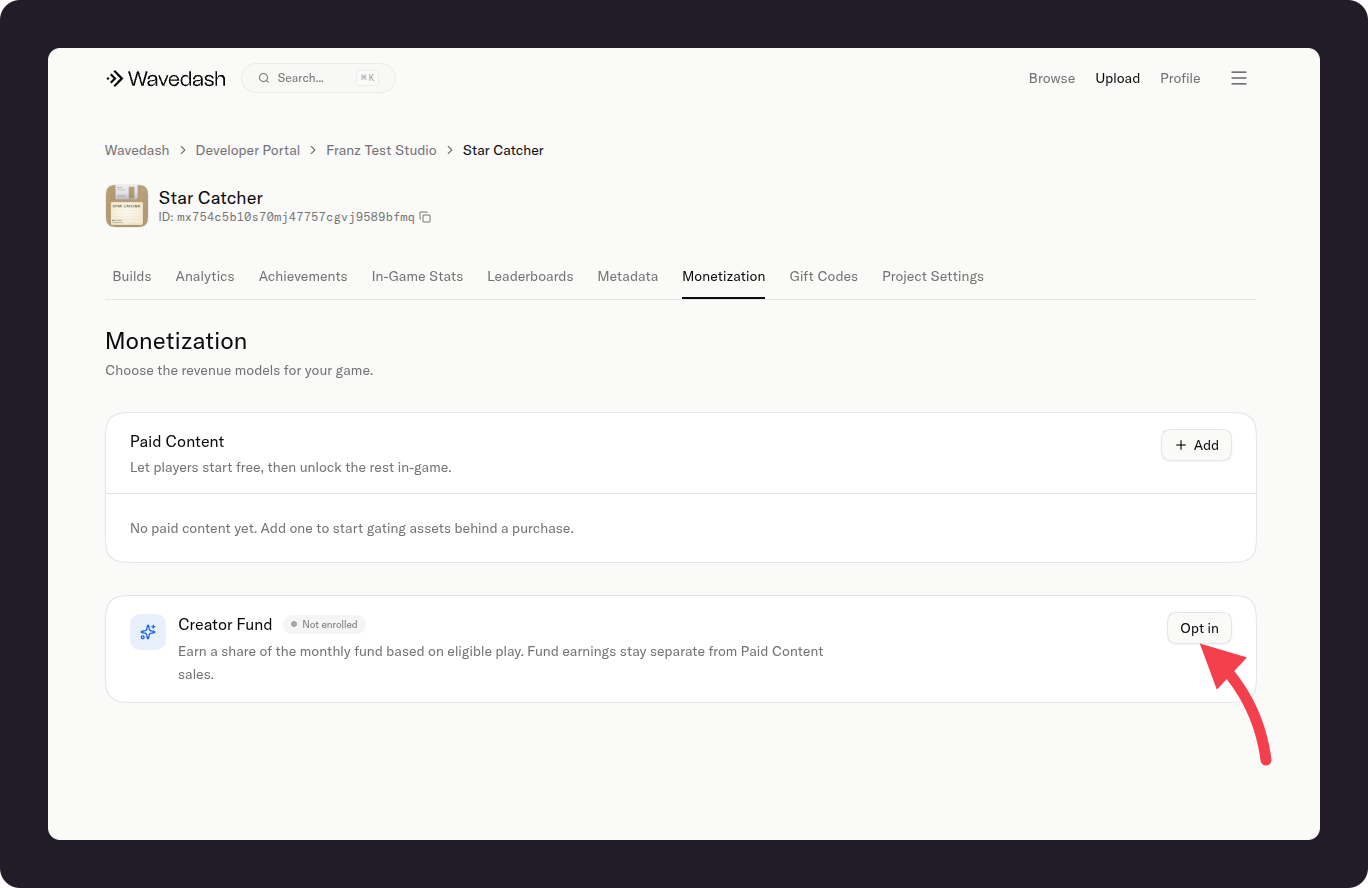Open Profile in top navigation
The width and height of the screenshot is (1368, 888).
(x=1180, y=78)
